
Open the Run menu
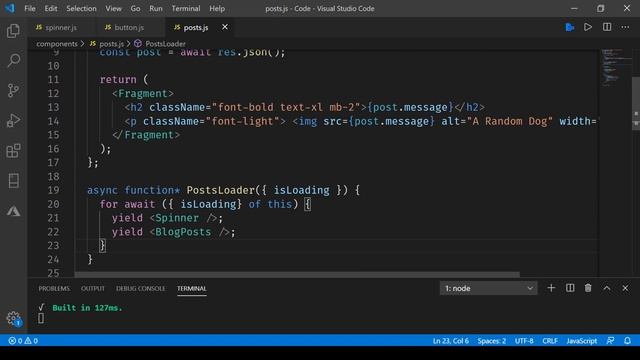(x=156, y=8)
